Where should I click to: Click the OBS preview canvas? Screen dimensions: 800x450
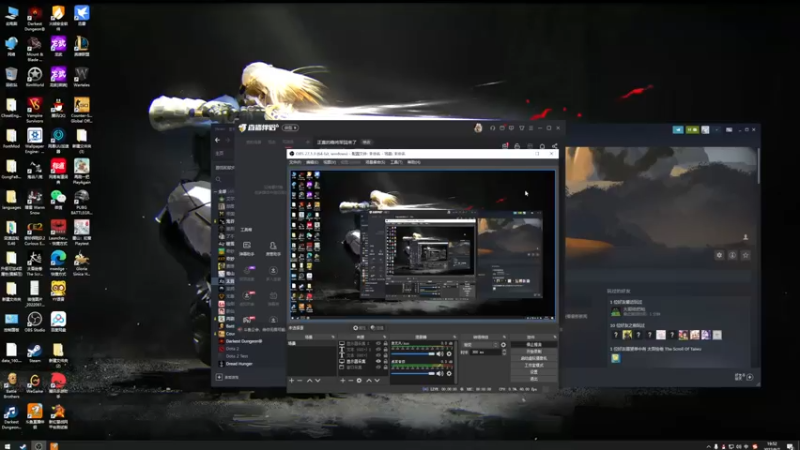pyautogui.click(x=422, y=244)
